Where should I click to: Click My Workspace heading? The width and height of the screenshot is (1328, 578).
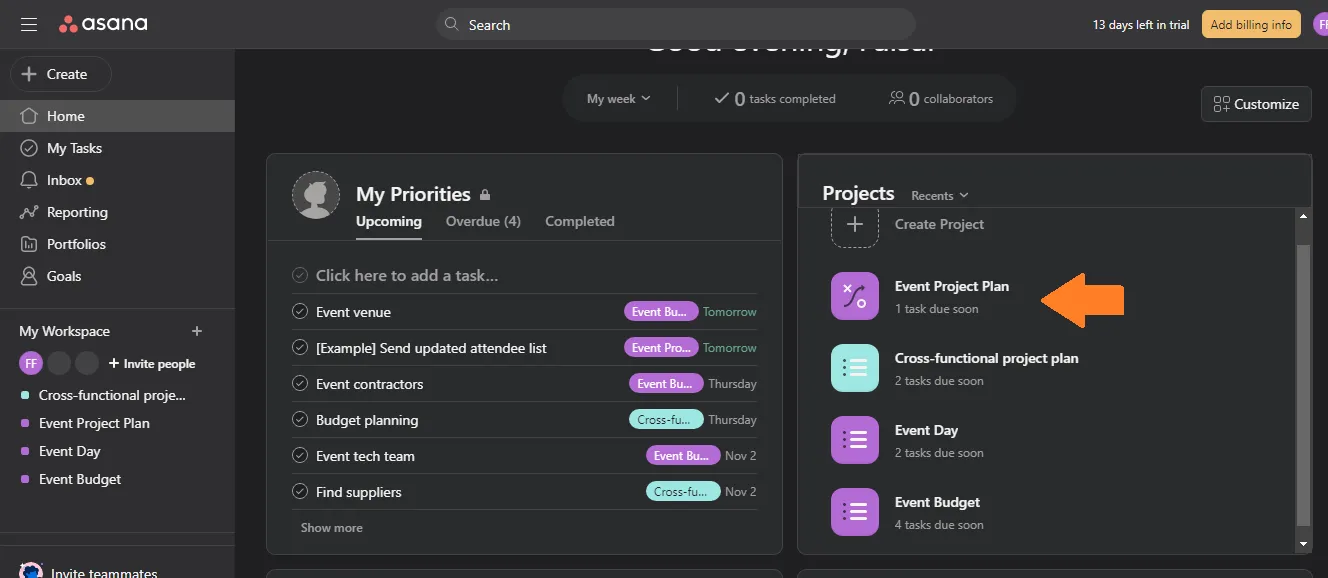tap(65, 331)
